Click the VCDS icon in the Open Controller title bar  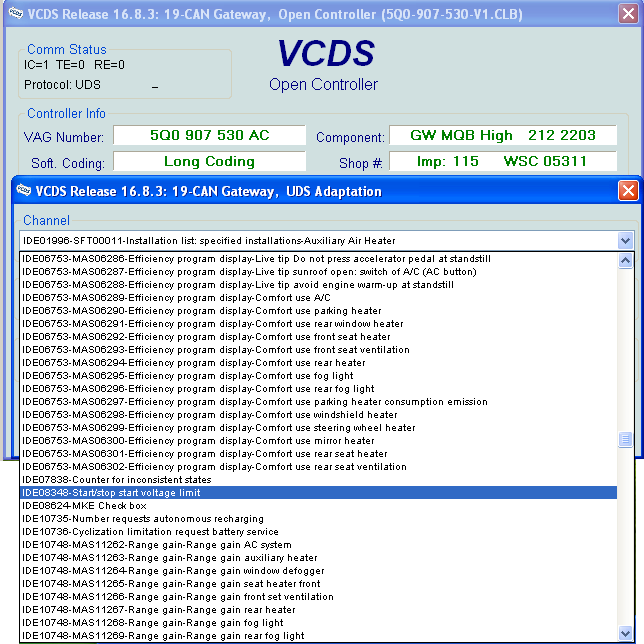16,14
